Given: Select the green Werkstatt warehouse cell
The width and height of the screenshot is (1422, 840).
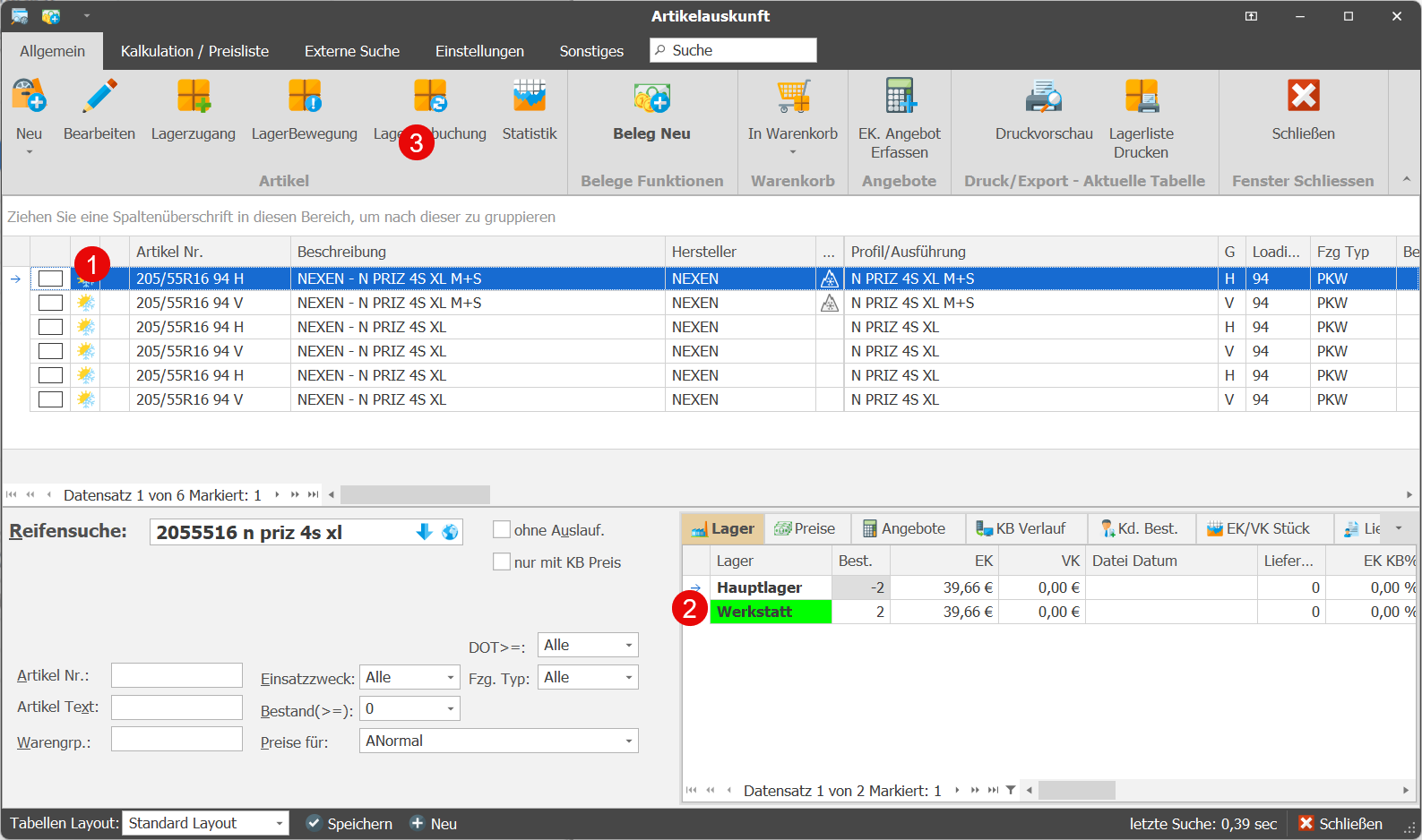Looking at the screenshot, I should click(771, 612).
